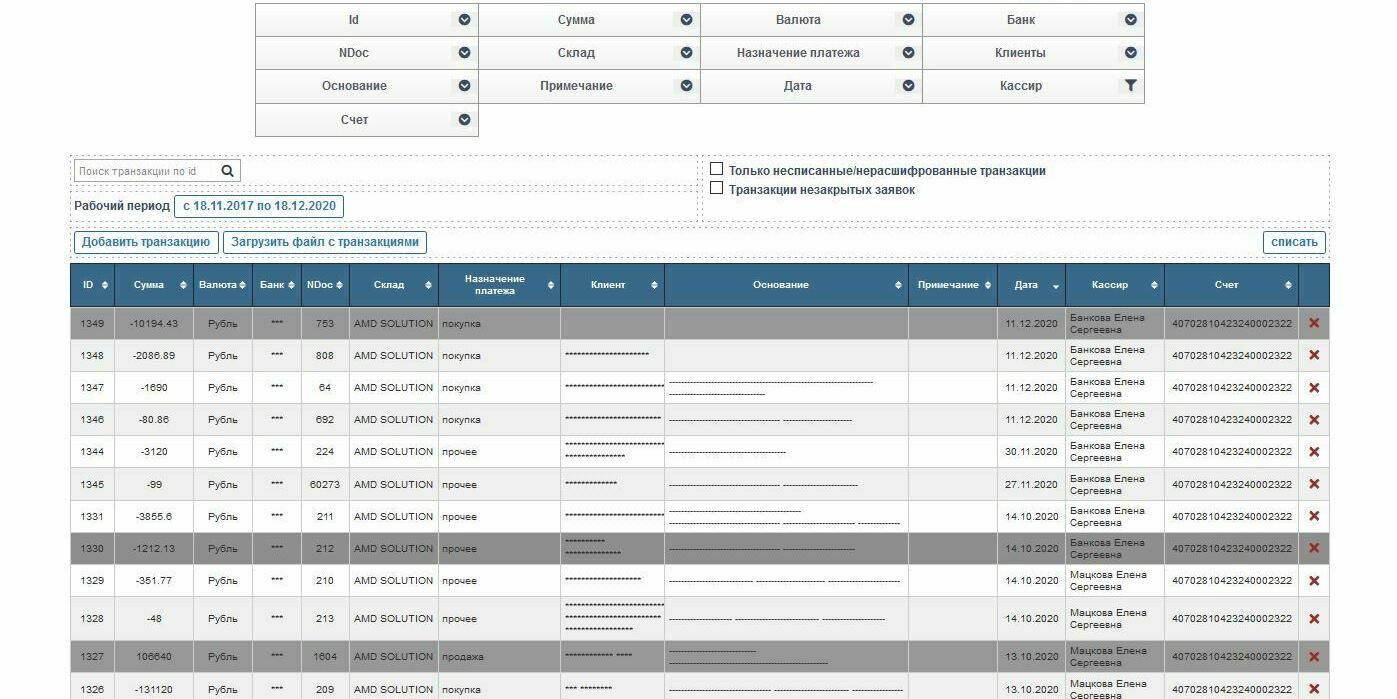The height and width of the screenshot is (699, 1397).
Task: Remove transaction 1331 using red cross
Action: (x=1314, y=516)
